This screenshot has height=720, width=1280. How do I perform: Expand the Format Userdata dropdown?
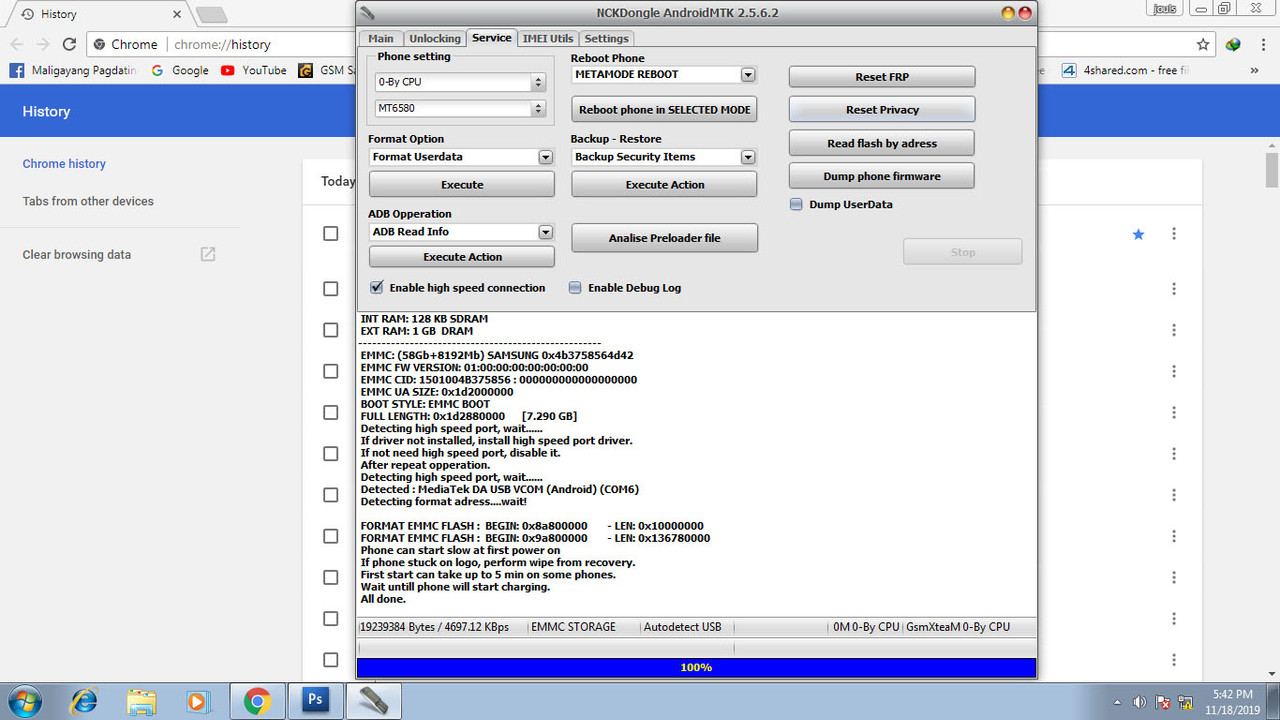[x=545, y=157]
